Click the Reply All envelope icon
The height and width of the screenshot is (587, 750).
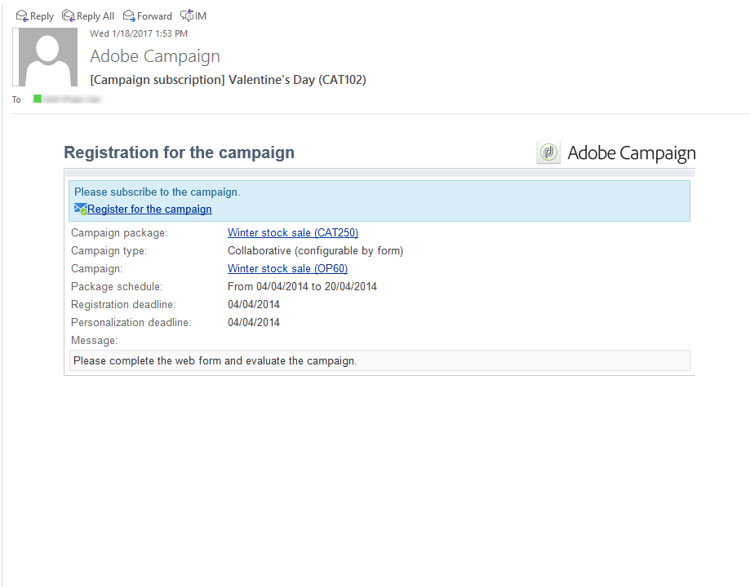(68, 16)
